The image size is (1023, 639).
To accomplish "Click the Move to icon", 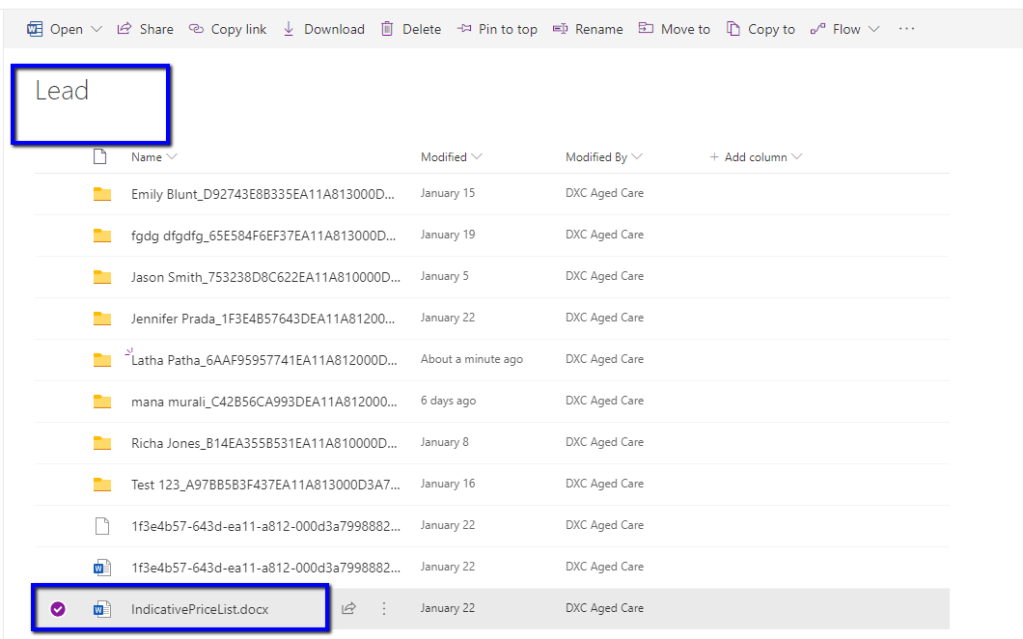I will click(646, 29).
